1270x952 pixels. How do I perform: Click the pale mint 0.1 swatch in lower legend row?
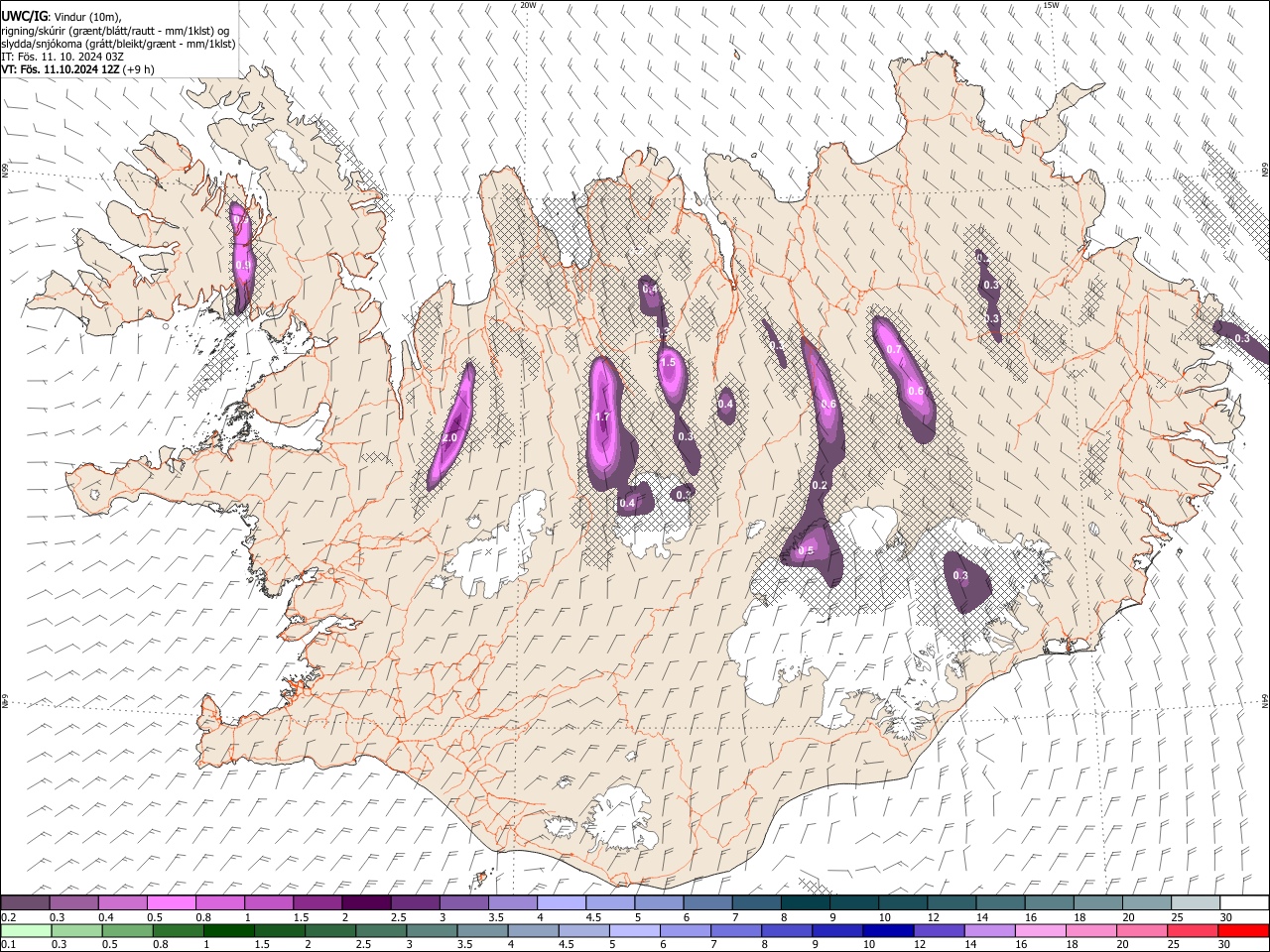27,930
